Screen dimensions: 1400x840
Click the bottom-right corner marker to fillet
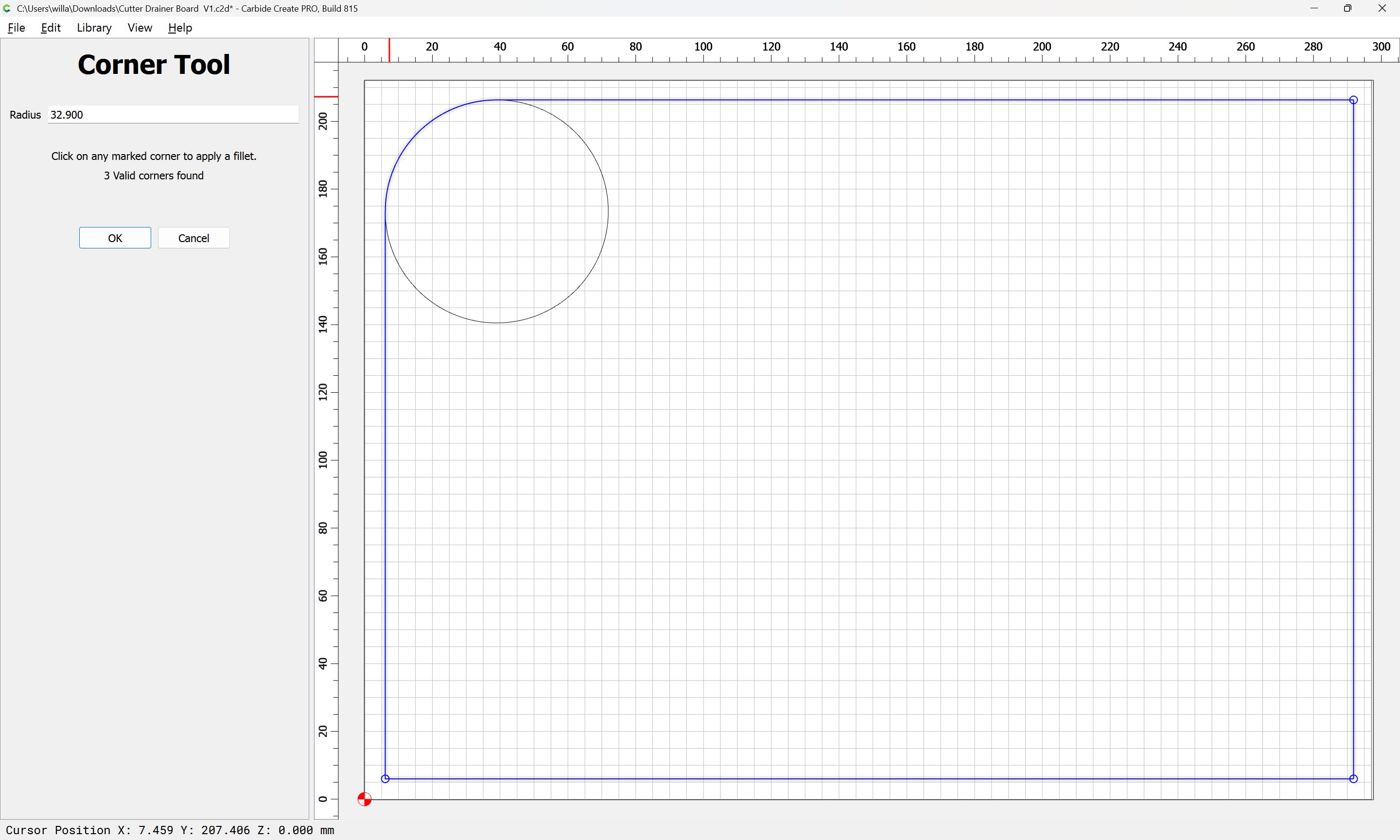[x=1353, y=779]
